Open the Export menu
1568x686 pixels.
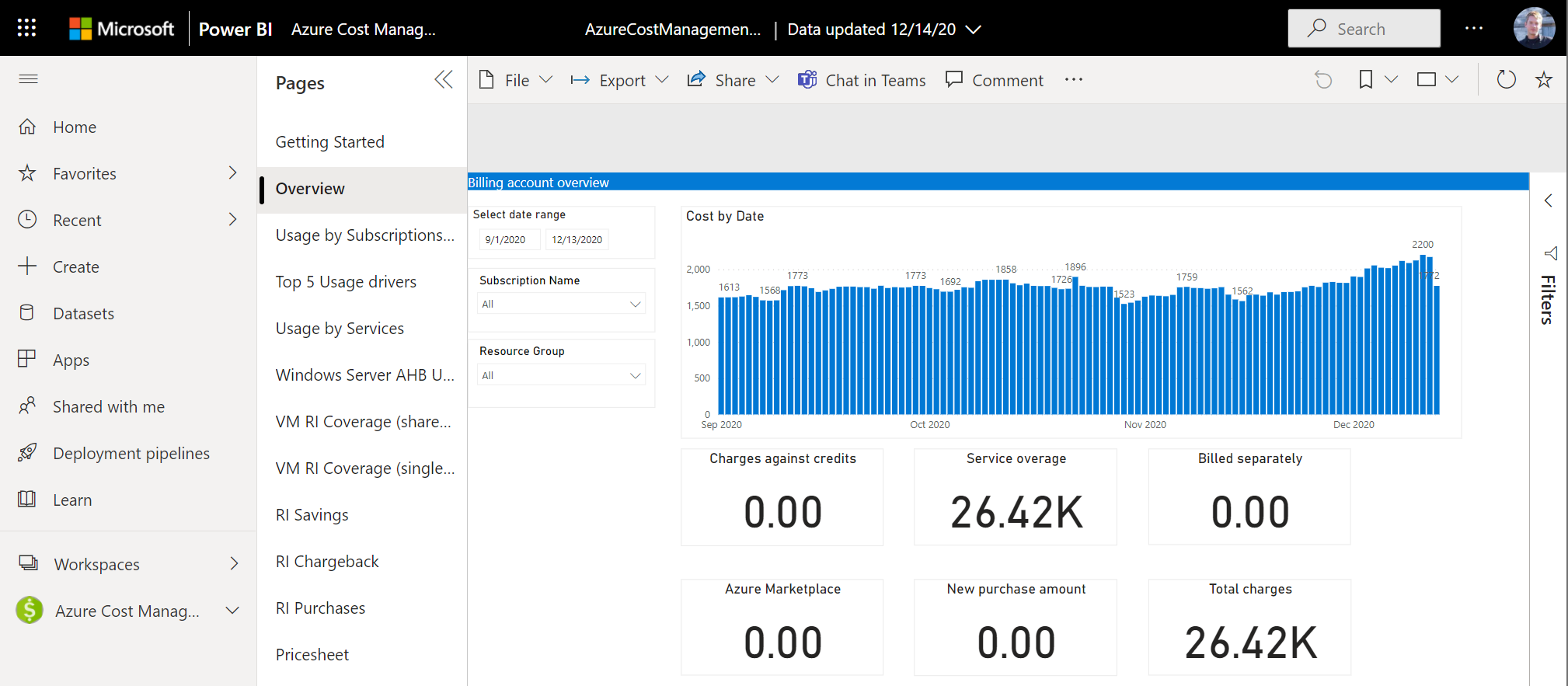619,80
